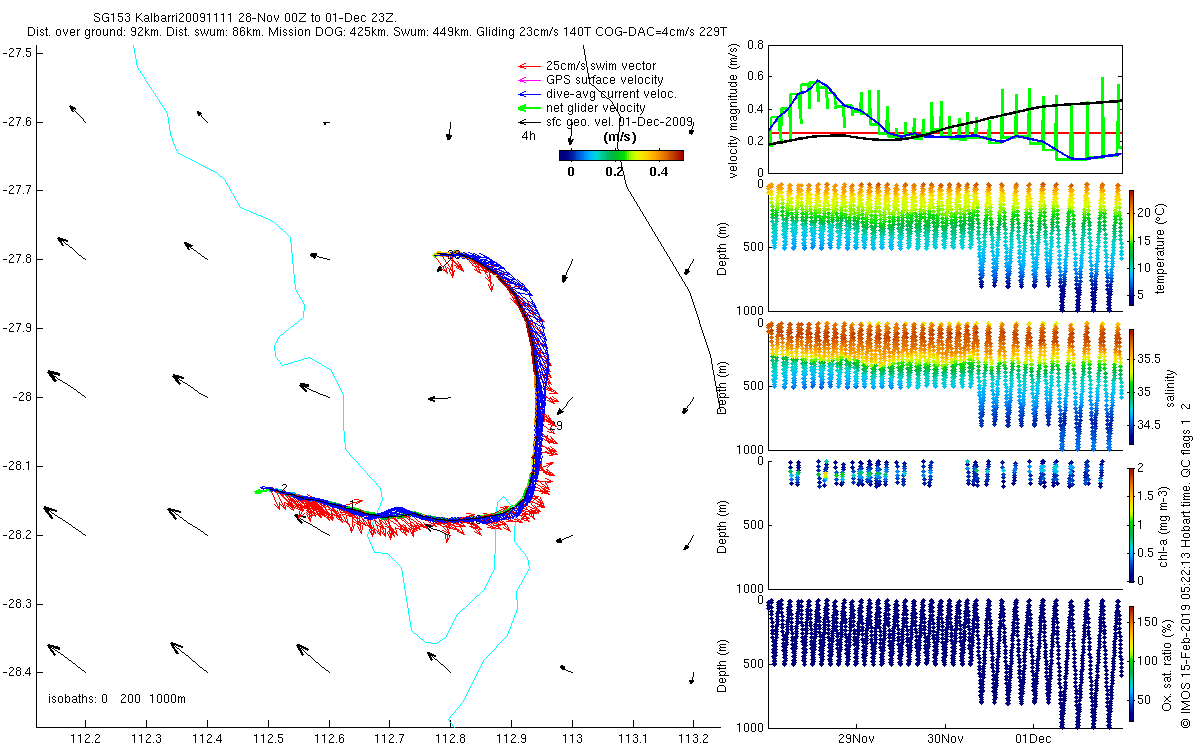The image size is (1200, 750).
Task: Click the 'salinity' colorbar label
Action: 1171,387
